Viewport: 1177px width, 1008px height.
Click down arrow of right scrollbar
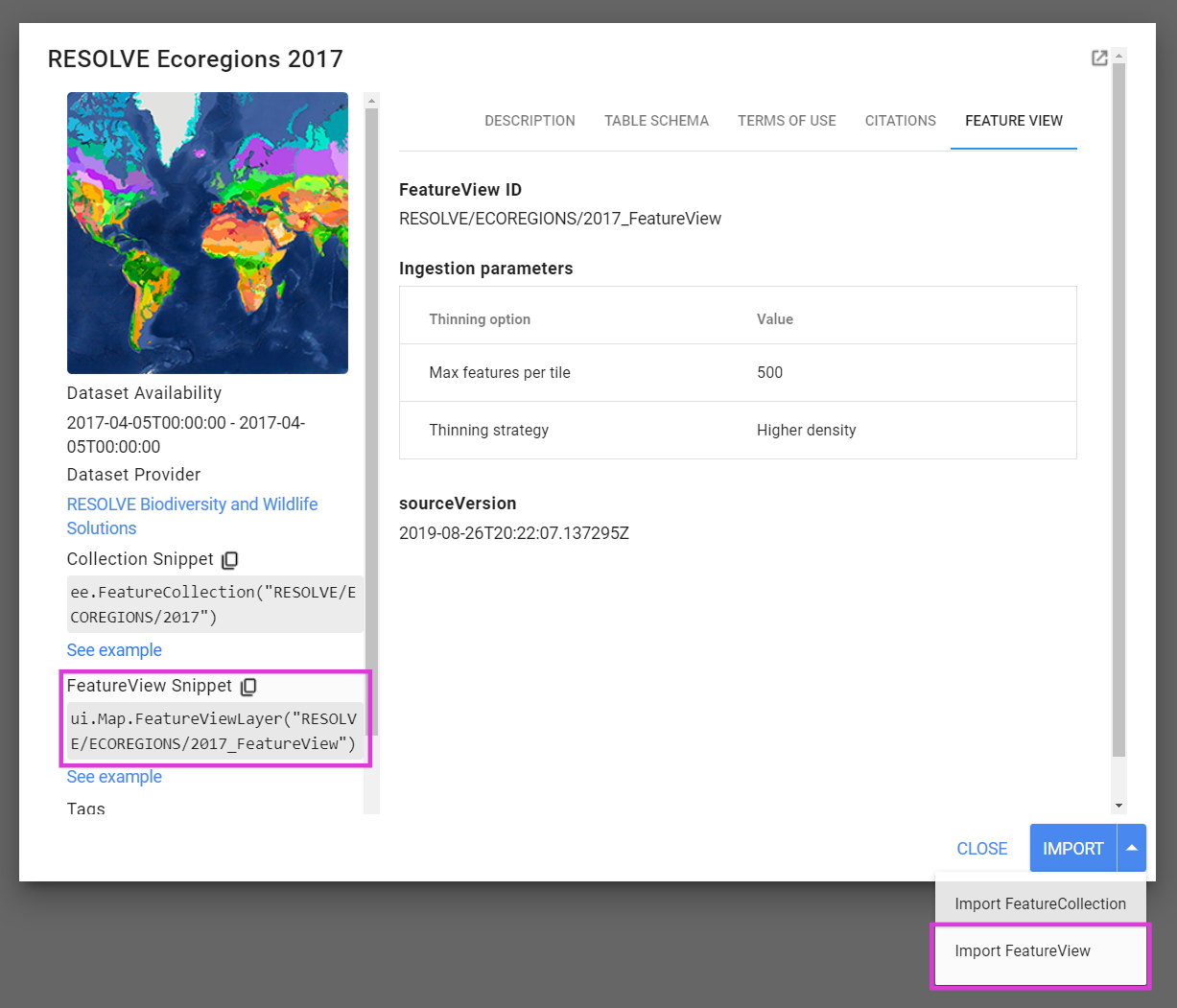click(x=1118, y=807)
